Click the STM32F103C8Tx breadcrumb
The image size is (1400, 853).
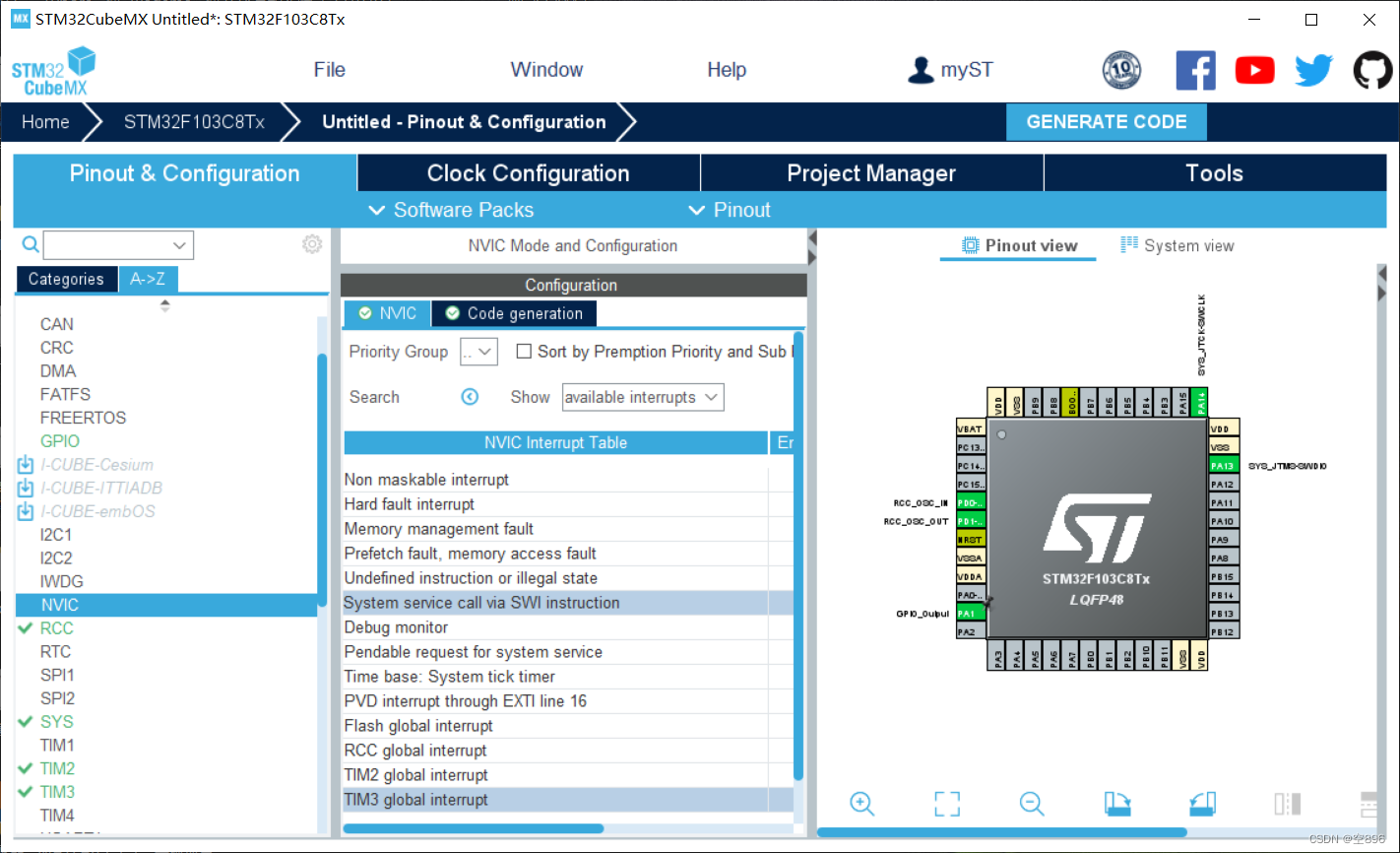tap(194, 122)
